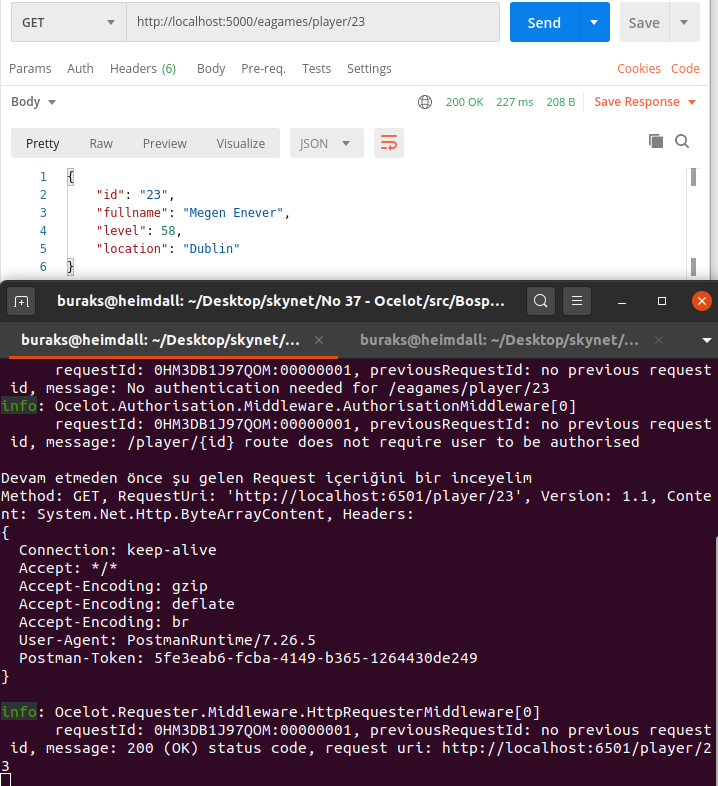
Task: Click the network globe icon
Action: [x=425, y=102]
